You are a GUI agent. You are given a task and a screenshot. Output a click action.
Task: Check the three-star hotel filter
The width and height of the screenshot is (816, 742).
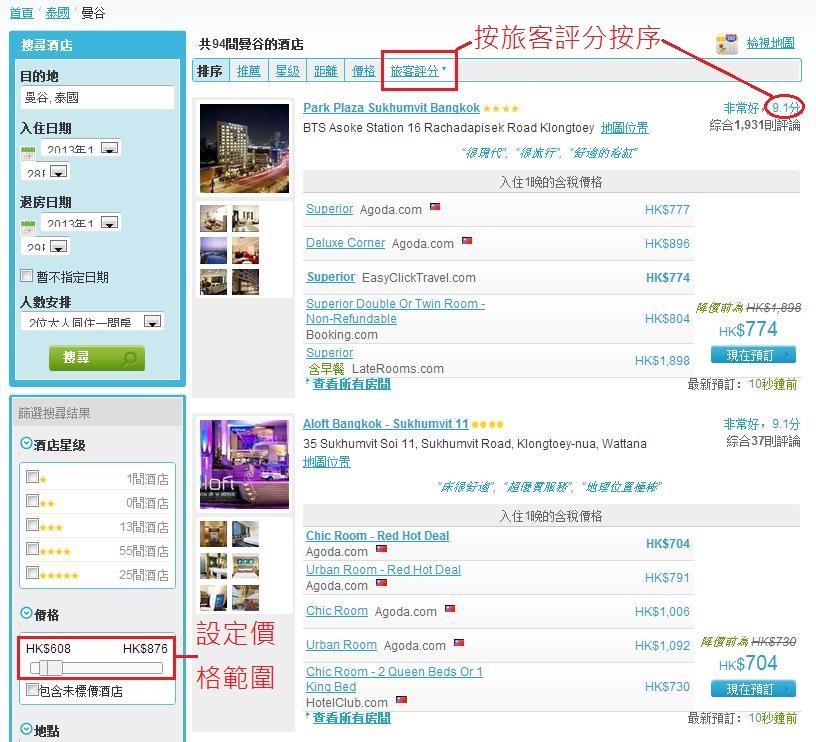[32, 524]
